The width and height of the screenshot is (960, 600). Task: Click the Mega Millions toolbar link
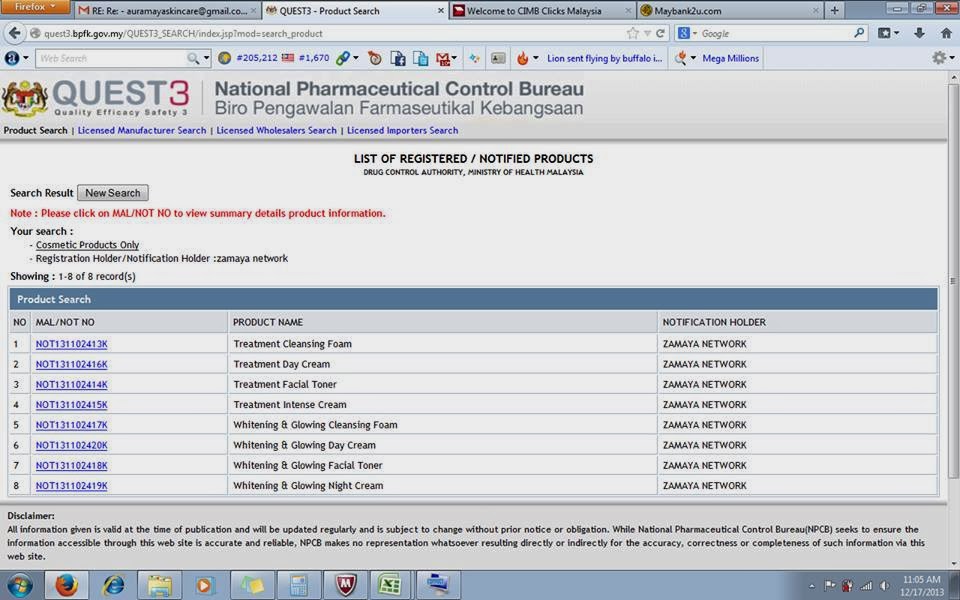click(730, 58)
